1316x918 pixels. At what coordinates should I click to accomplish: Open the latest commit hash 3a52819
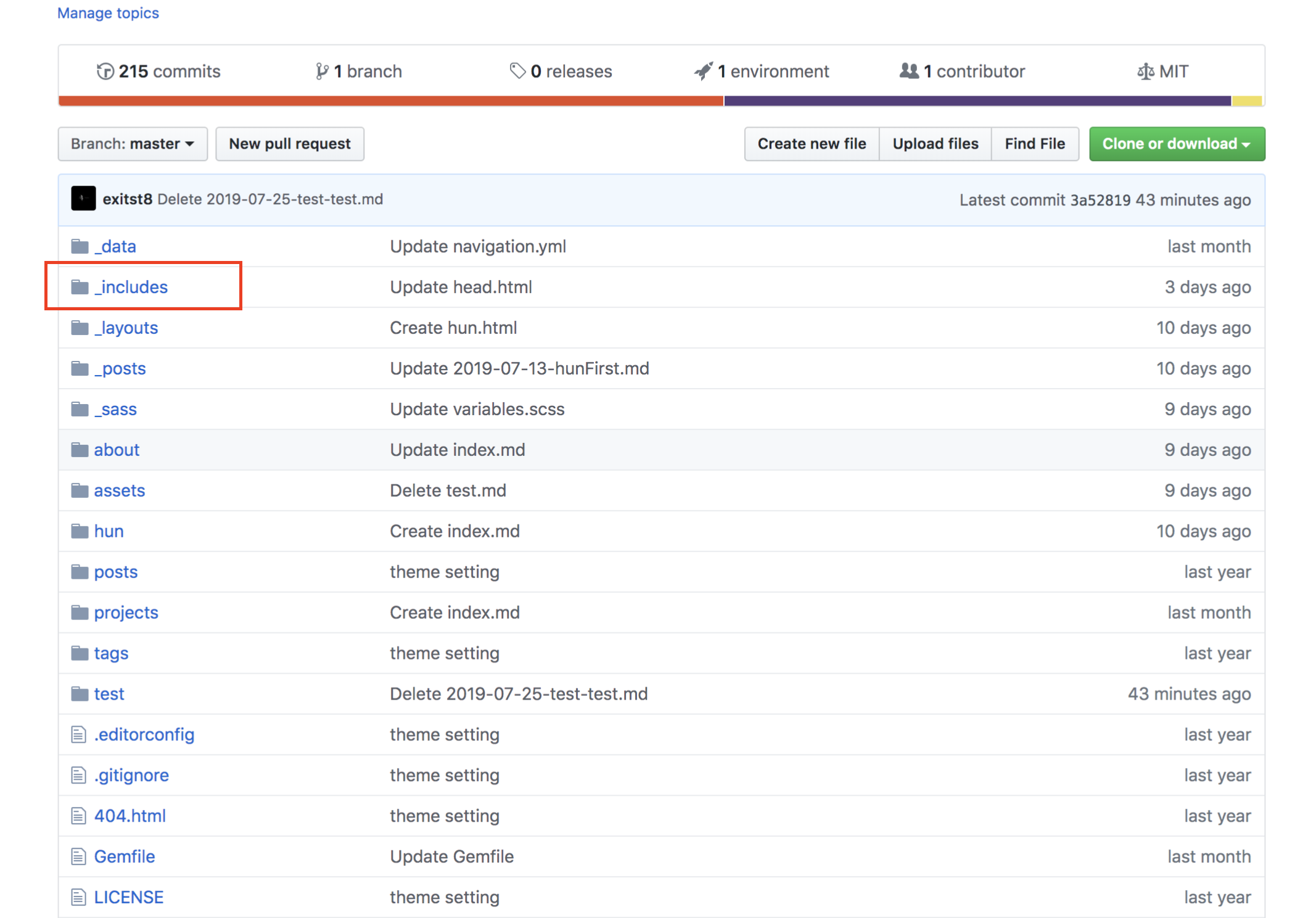pyautogui.click(x=1100, y=200)
